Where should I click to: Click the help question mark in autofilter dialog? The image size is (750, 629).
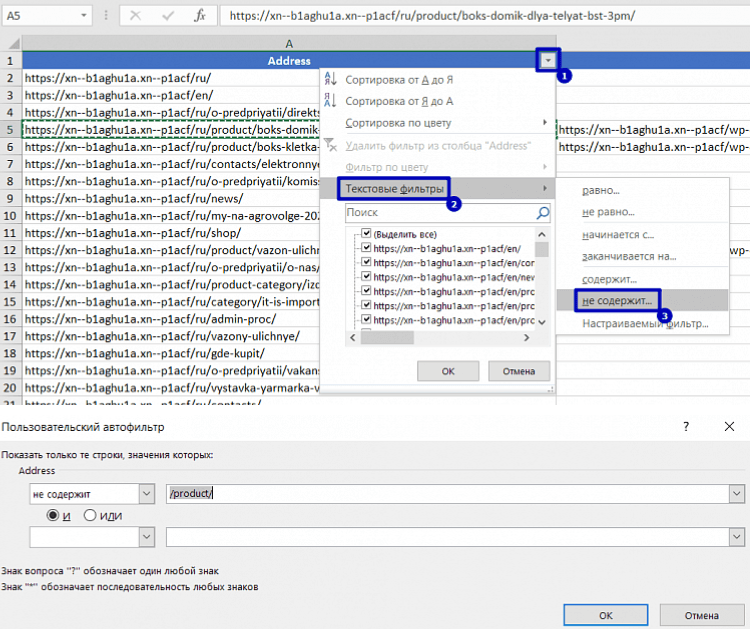[686, 426]
